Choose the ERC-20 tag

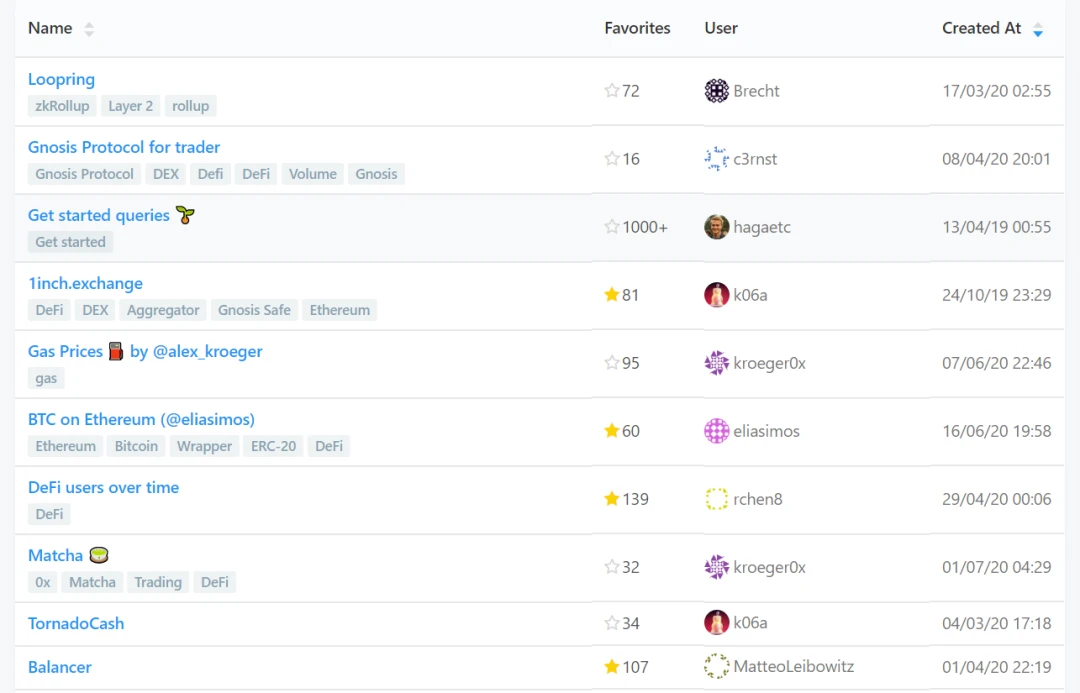273,446
